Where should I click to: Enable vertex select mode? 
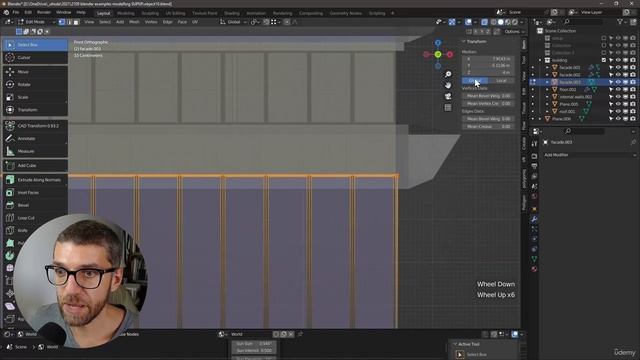tap(62, 22)
